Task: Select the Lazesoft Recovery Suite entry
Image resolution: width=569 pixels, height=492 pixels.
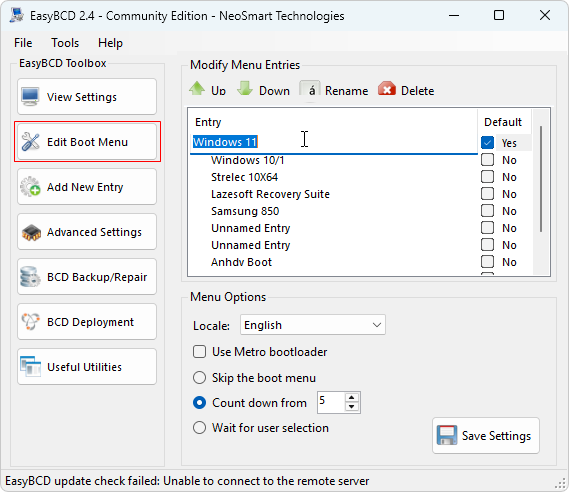Action: [270, 194]
